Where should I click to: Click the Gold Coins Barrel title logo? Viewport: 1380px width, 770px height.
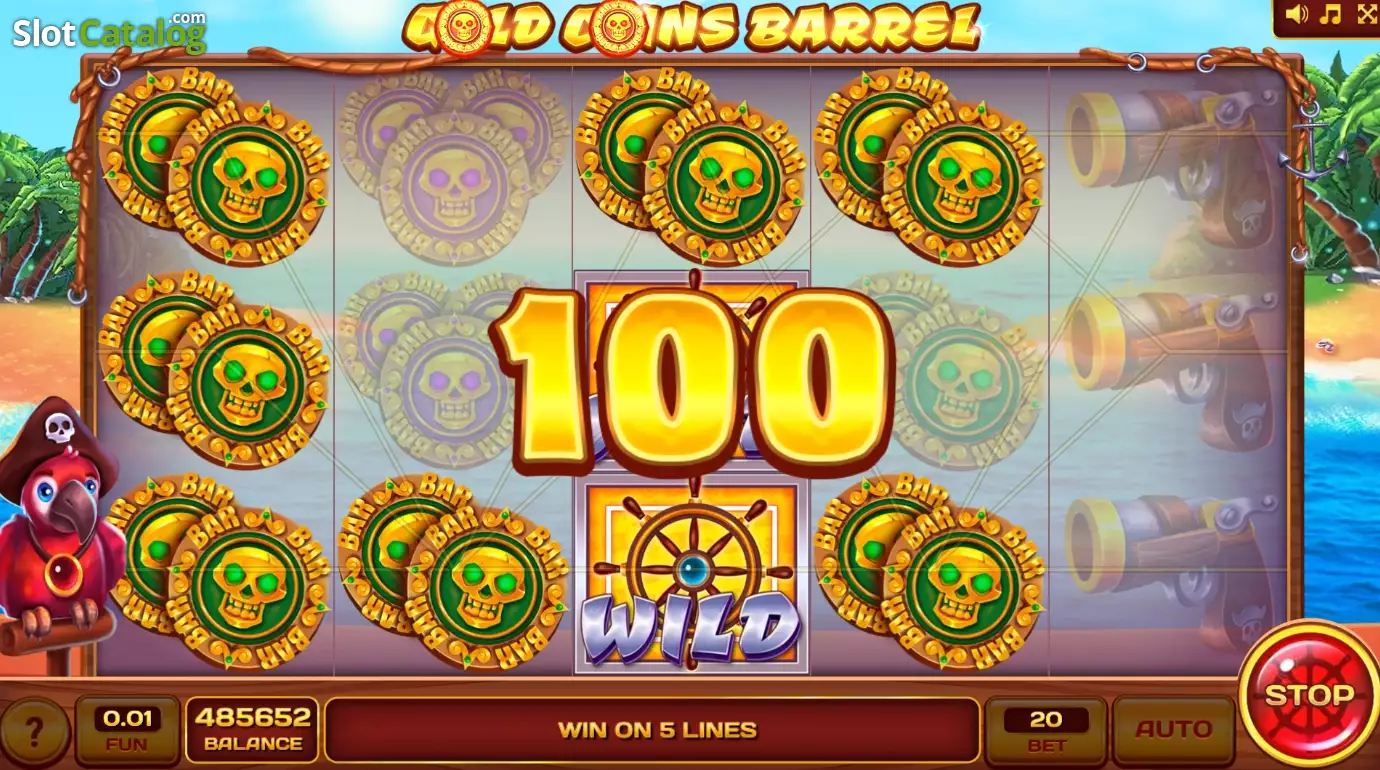(x=691, y=27)
